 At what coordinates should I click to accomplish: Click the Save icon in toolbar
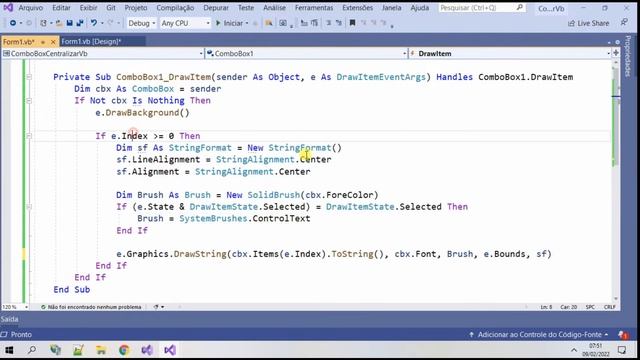tap(69, 23)
